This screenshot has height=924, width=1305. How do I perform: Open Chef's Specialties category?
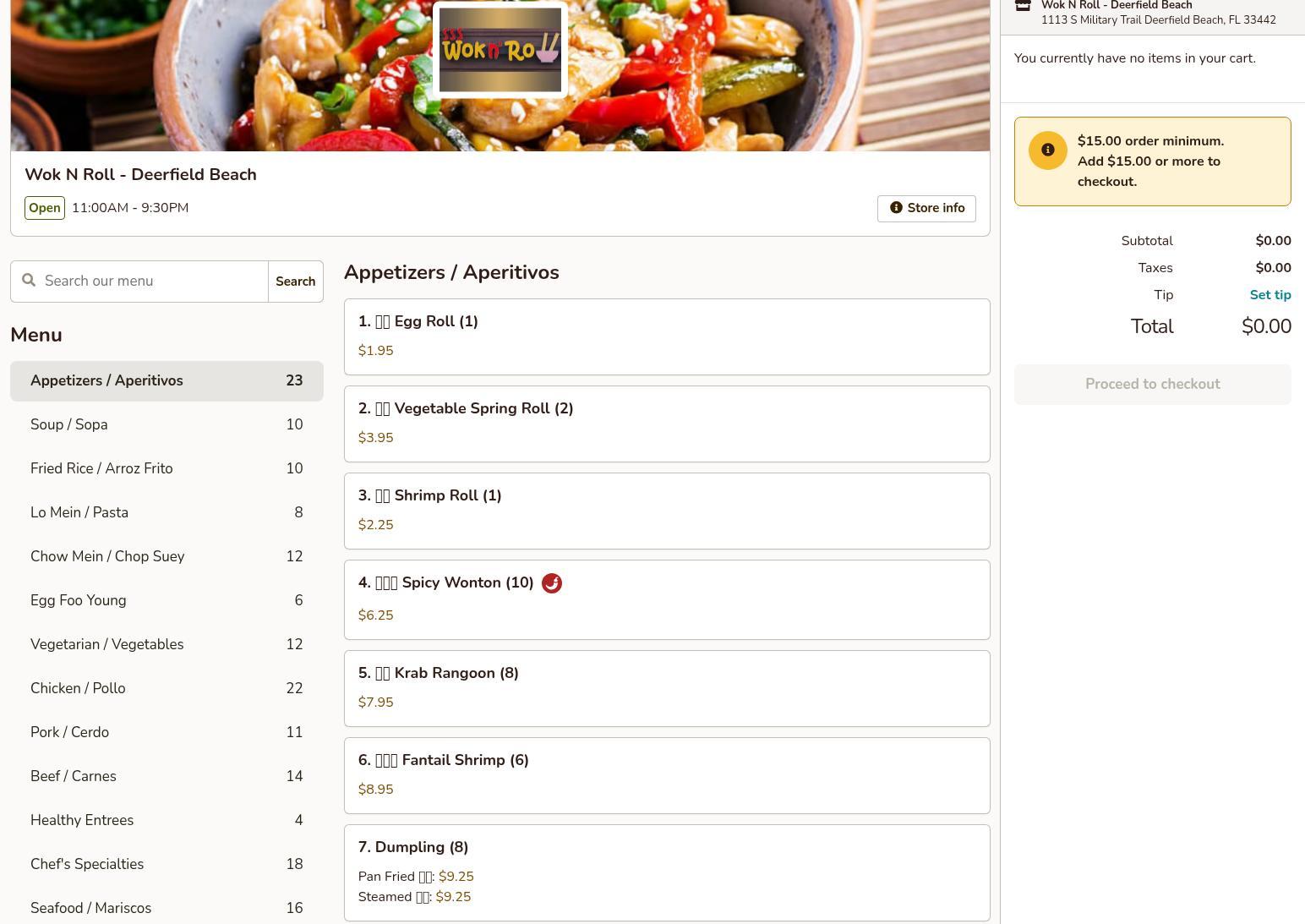coord(167,864)
